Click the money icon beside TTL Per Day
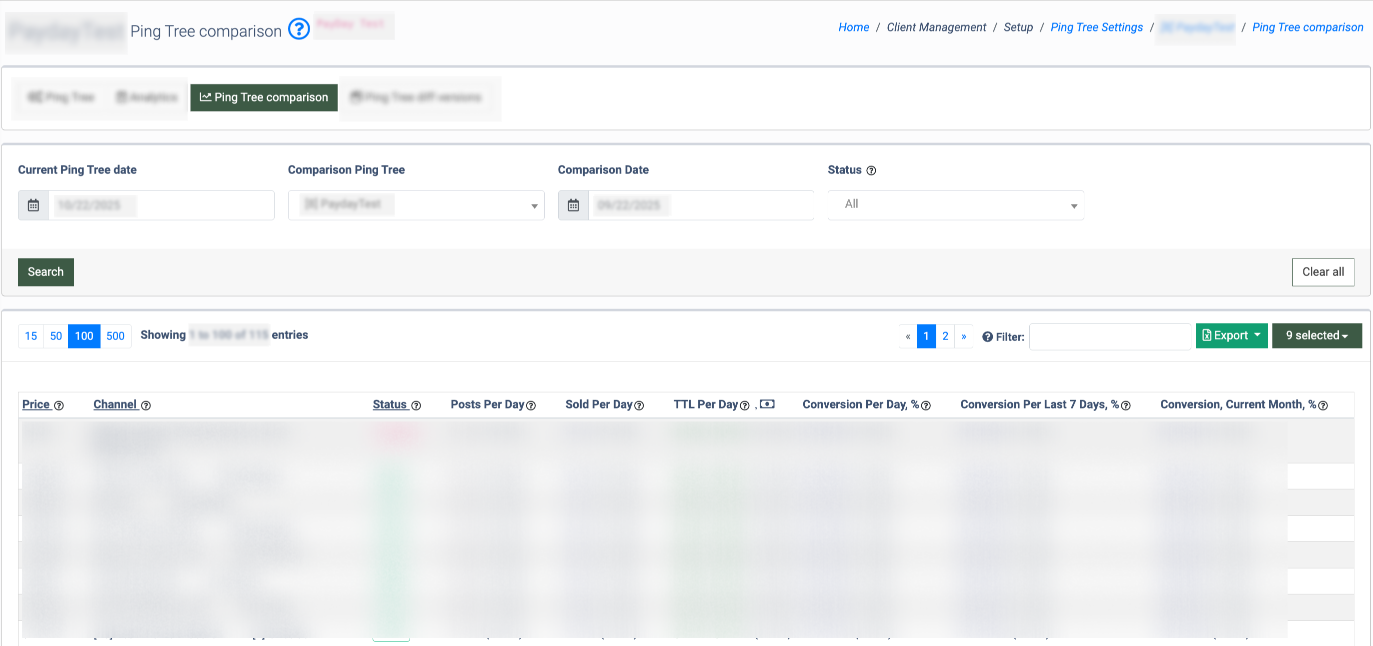 767,405
